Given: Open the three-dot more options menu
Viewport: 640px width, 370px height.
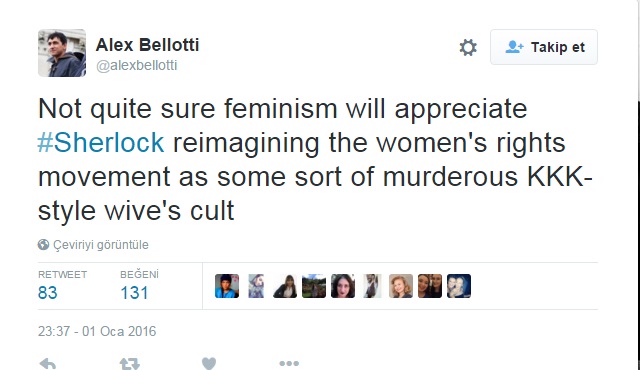Looking at the screenshot, I should pyautogui.click(x=289, y=363).
